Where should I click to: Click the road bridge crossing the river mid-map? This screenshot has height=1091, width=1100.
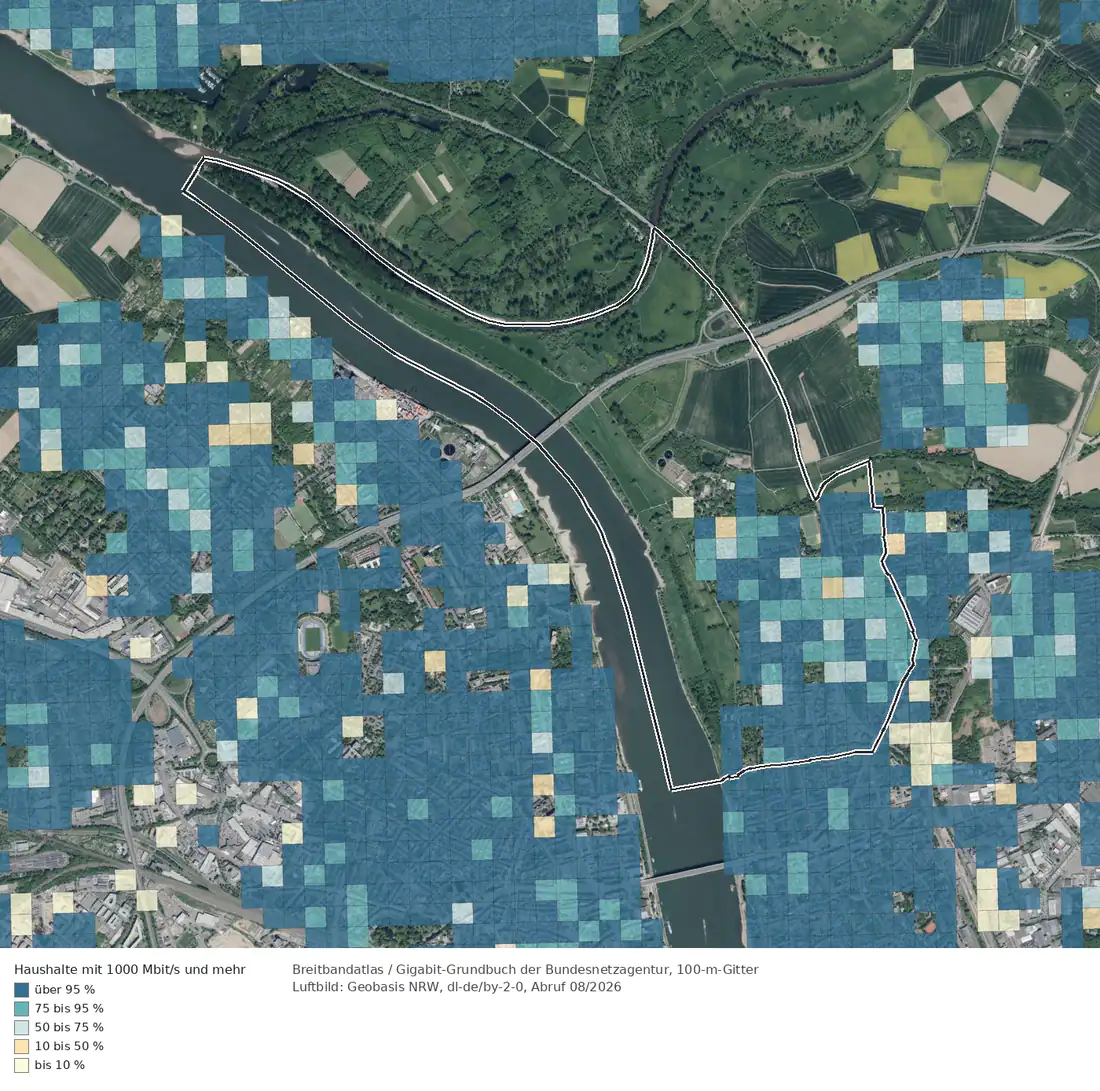pyautogui.click(x=537, y=441)
